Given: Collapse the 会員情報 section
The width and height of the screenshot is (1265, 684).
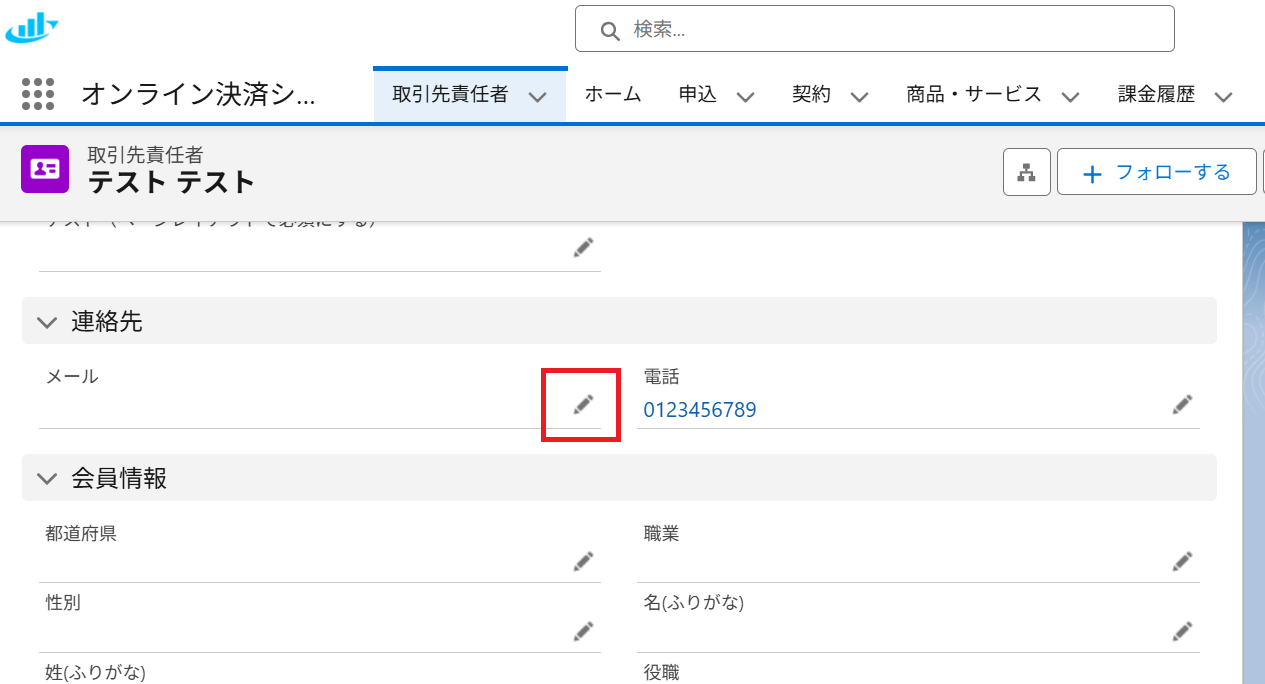Looking at the screenshot, I should point(47,479).
